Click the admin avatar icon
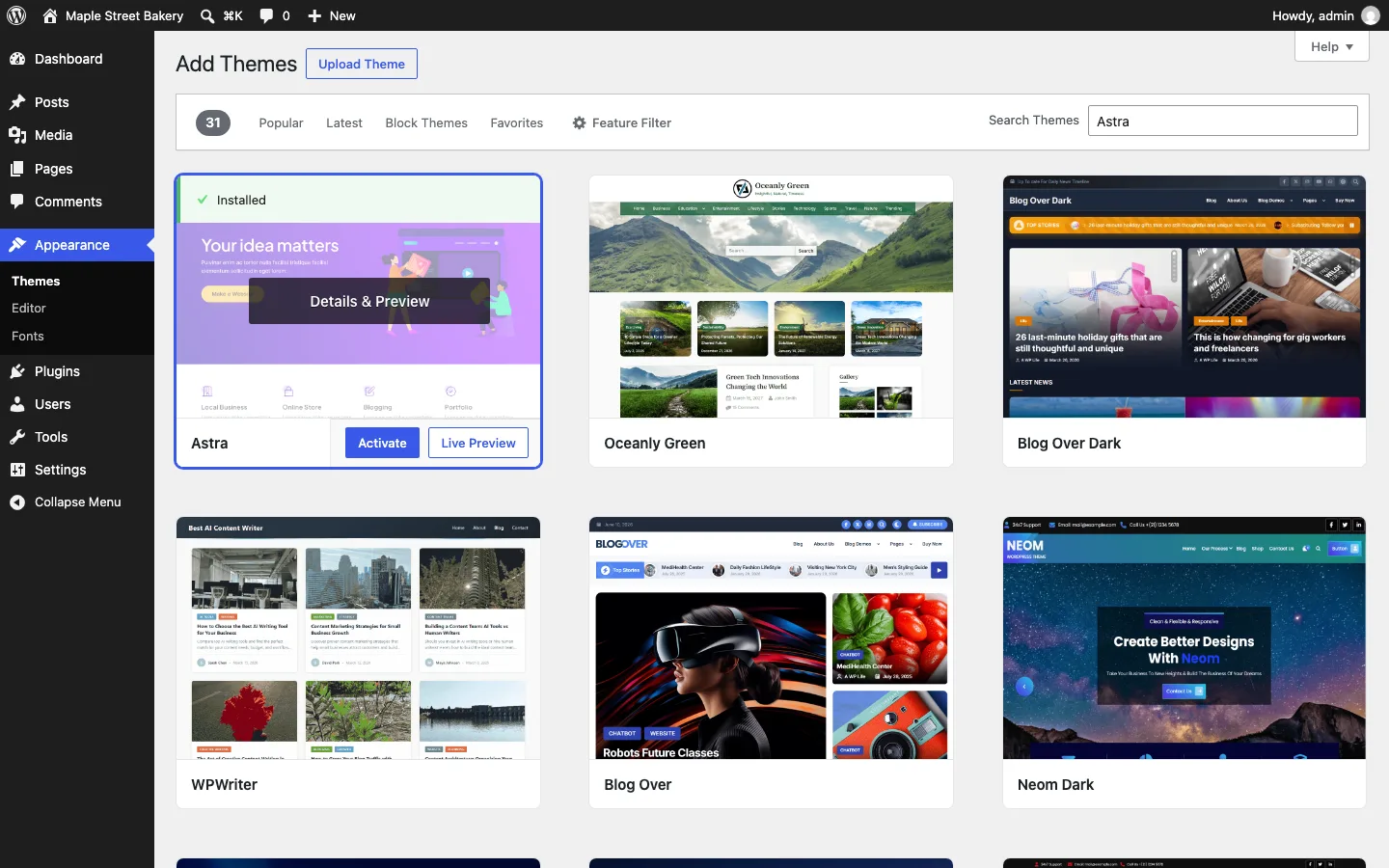 point(1371,15)
